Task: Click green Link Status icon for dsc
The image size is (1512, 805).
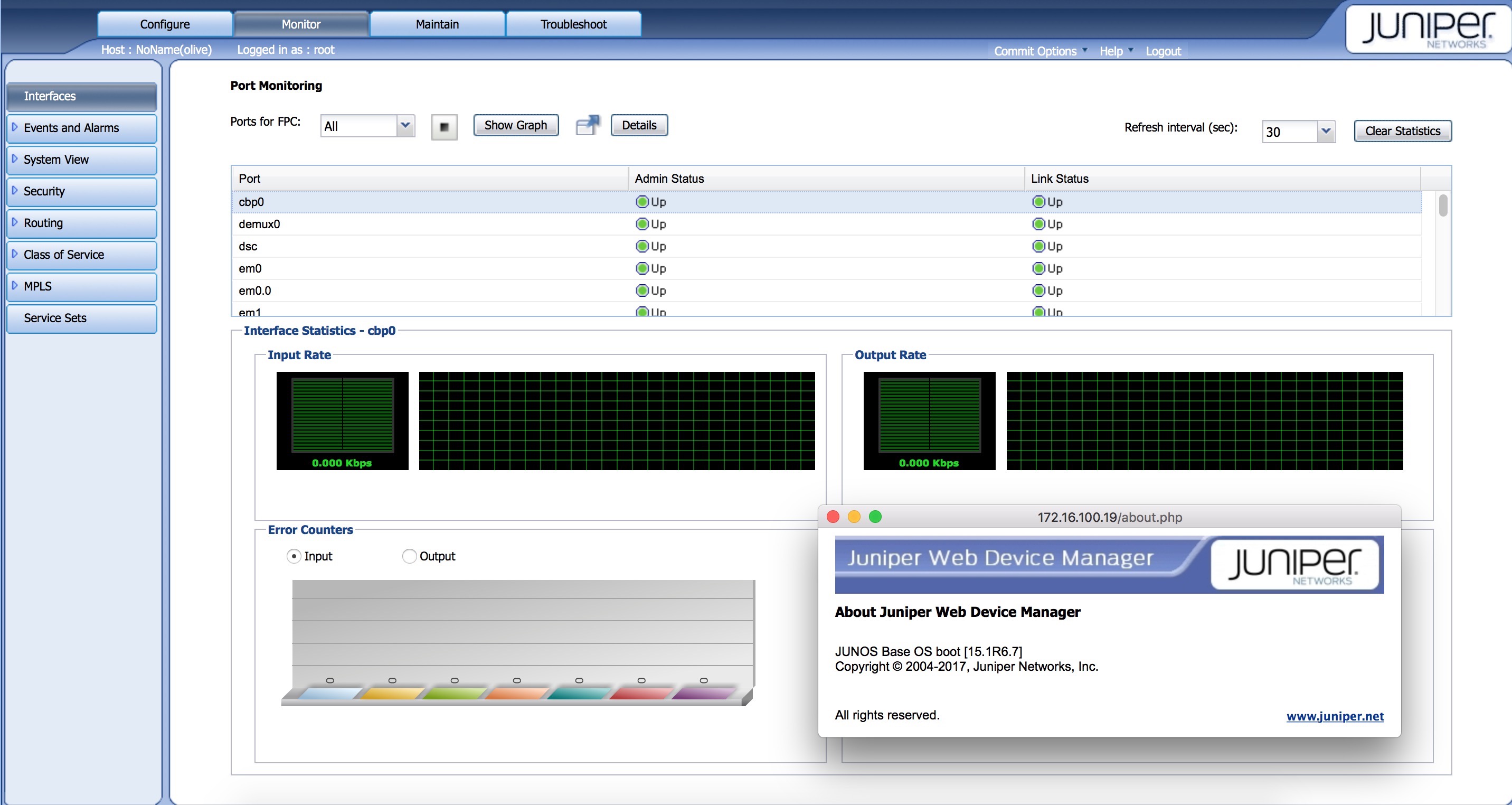Action: click(x=1038, y=247)
